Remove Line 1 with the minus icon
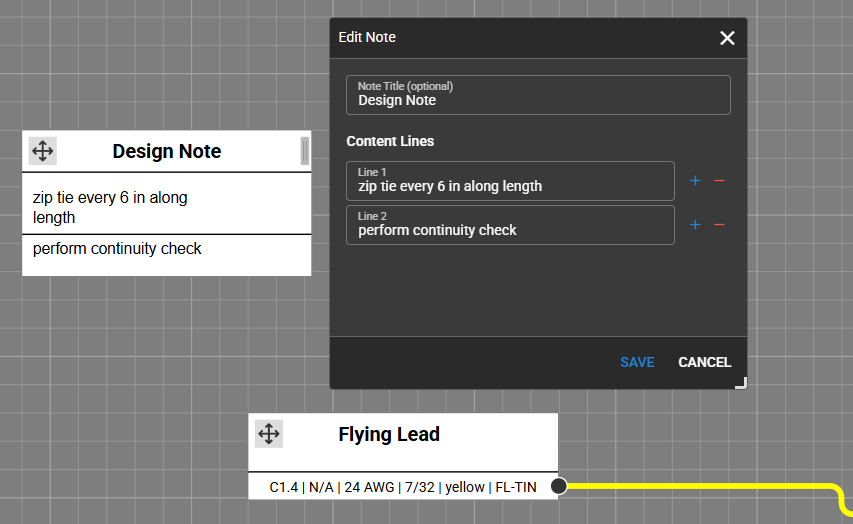 [x=719, y=181]
